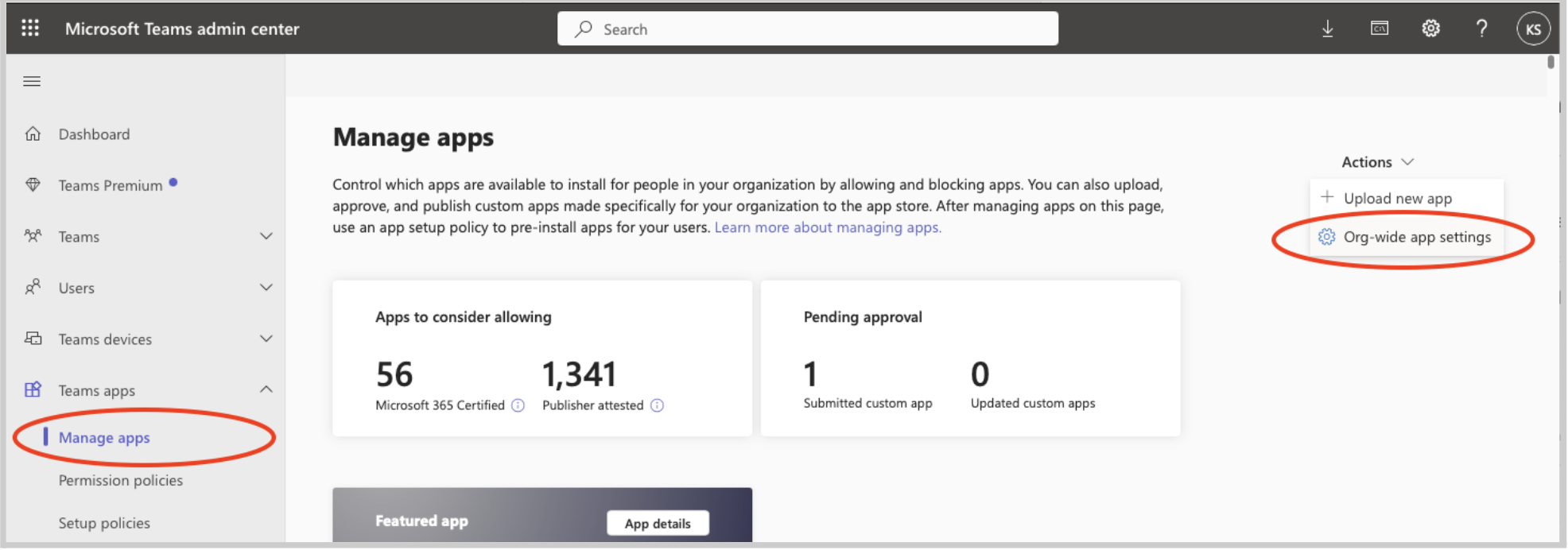Open Permission policies
The width and height of the screenshot is (1568, 550).
tap(121, 481)
